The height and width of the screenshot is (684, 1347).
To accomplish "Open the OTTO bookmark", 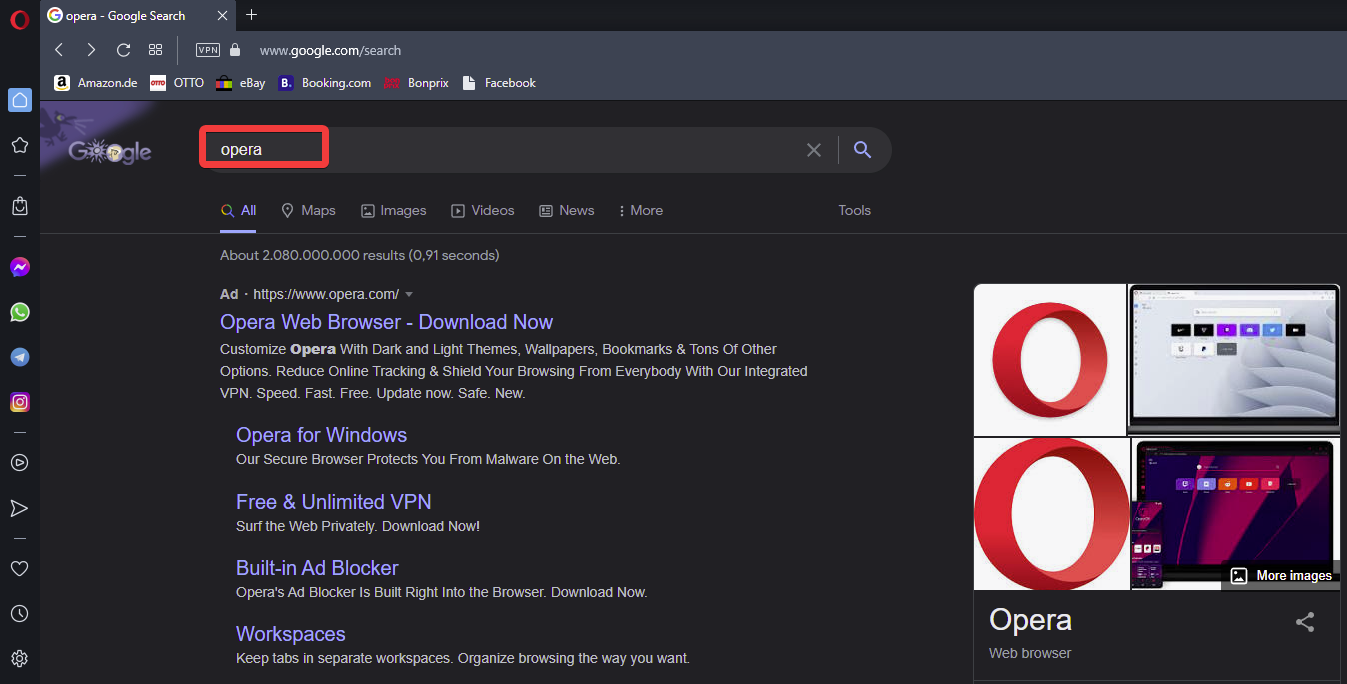I will (177, 83).
